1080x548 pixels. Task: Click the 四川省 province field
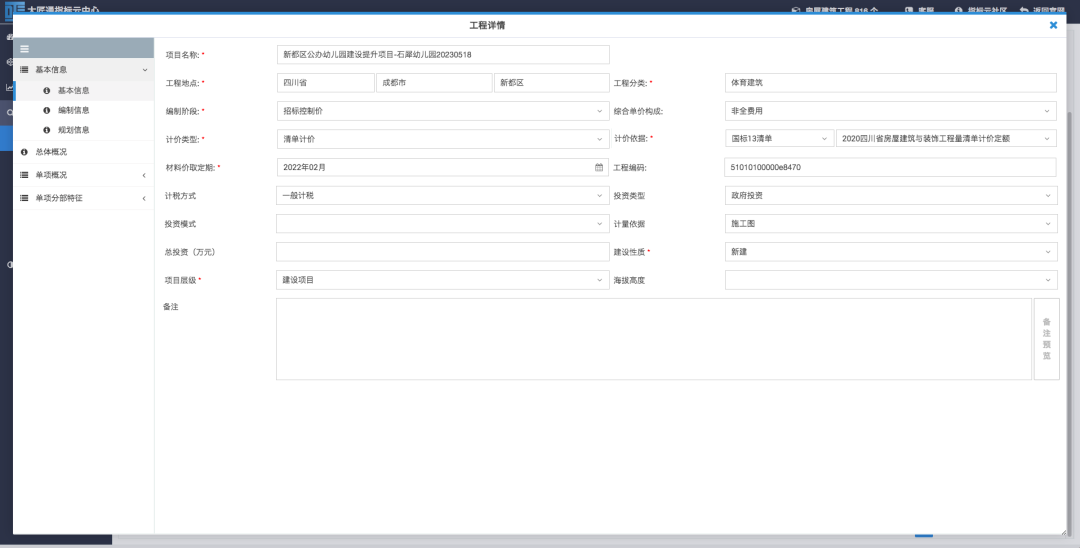point(326,83)
